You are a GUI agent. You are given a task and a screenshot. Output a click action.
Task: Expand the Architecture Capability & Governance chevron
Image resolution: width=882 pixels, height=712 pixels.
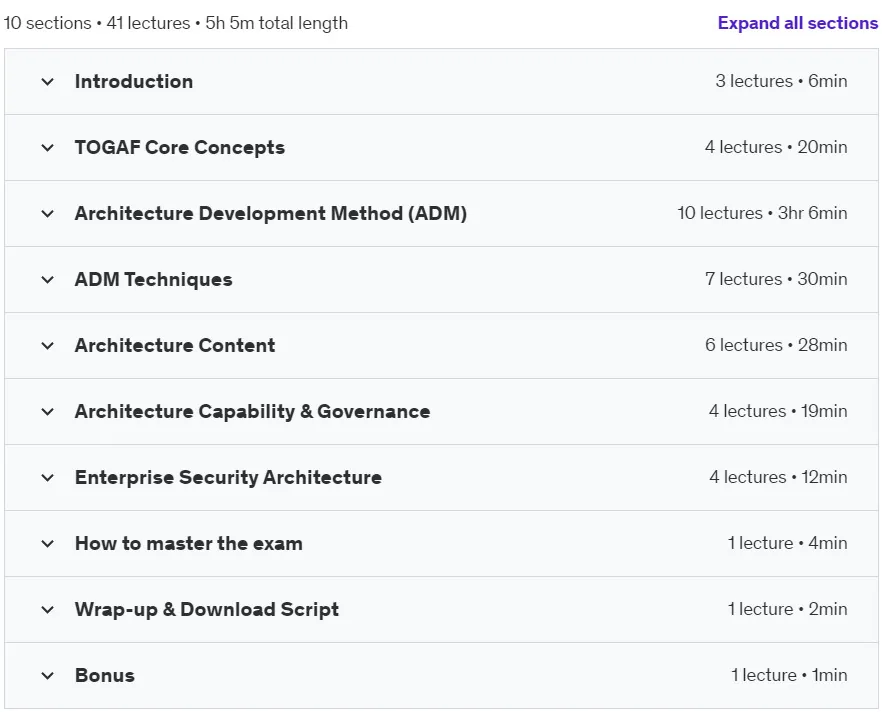pyautogui.click(x=48, y=412)
